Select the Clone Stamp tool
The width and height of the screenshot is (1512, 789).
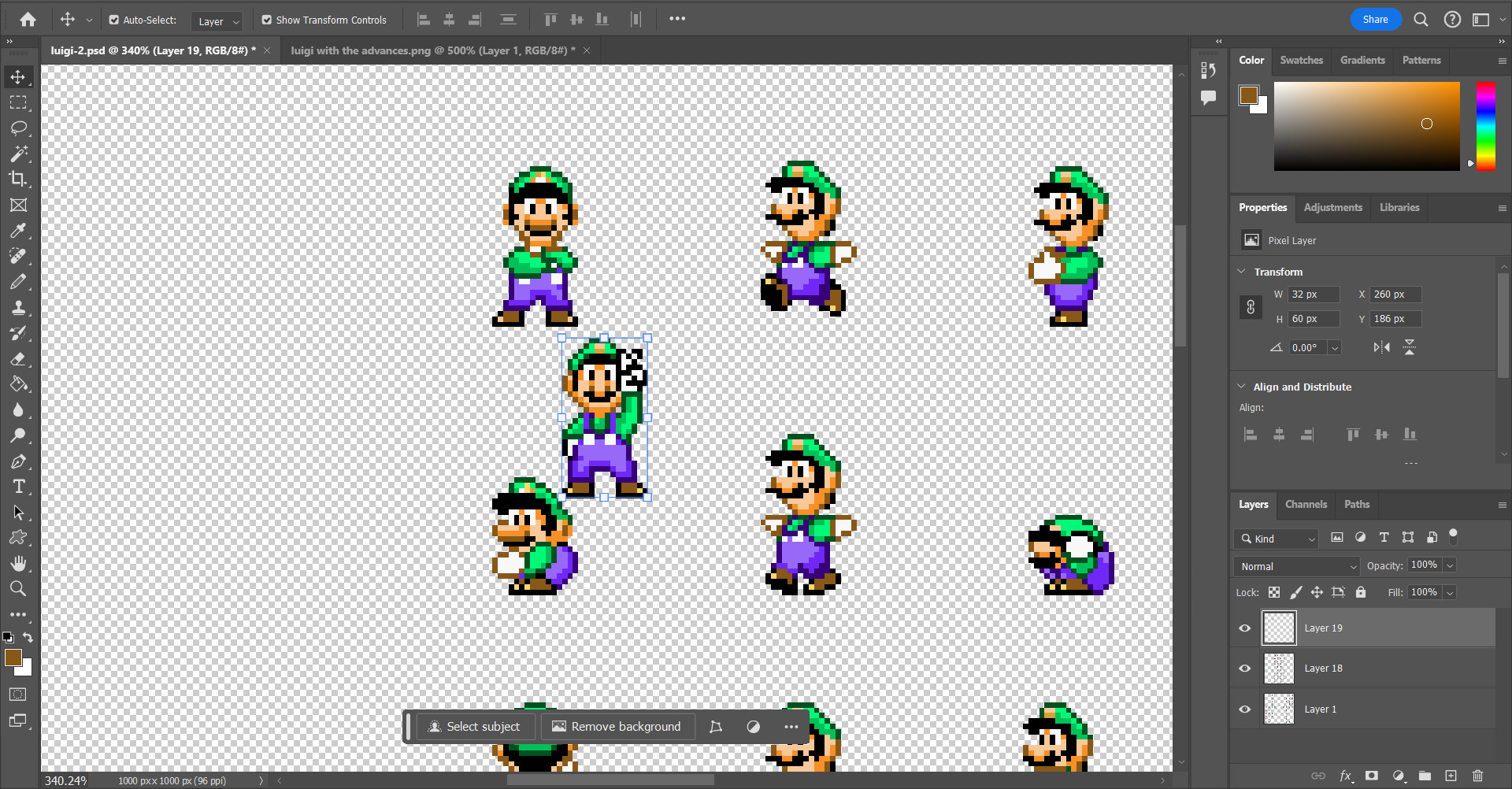(x=19, y=308)
